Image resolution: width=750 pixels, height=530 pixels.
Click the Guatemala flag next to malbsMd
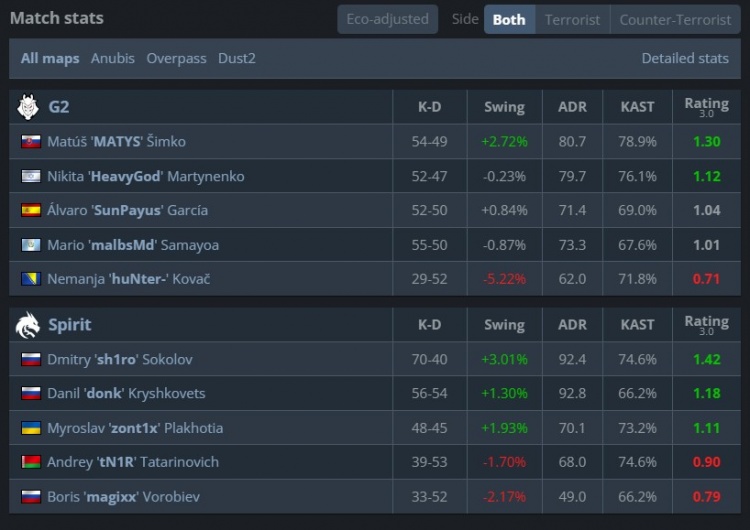pos(30,245)
